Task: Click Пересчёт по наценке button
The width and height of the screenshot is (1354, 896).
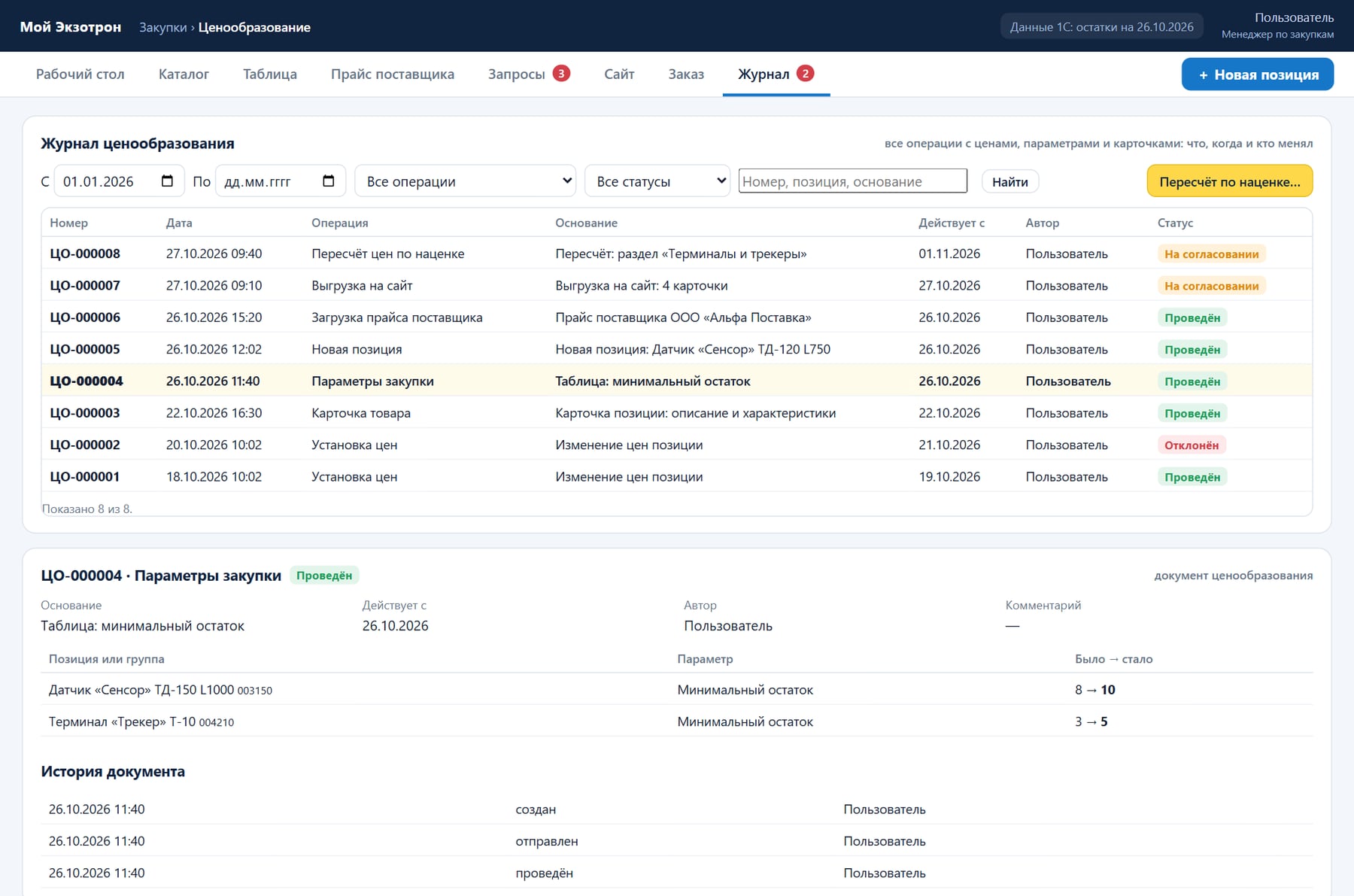Action: (x=1229, y=181)
